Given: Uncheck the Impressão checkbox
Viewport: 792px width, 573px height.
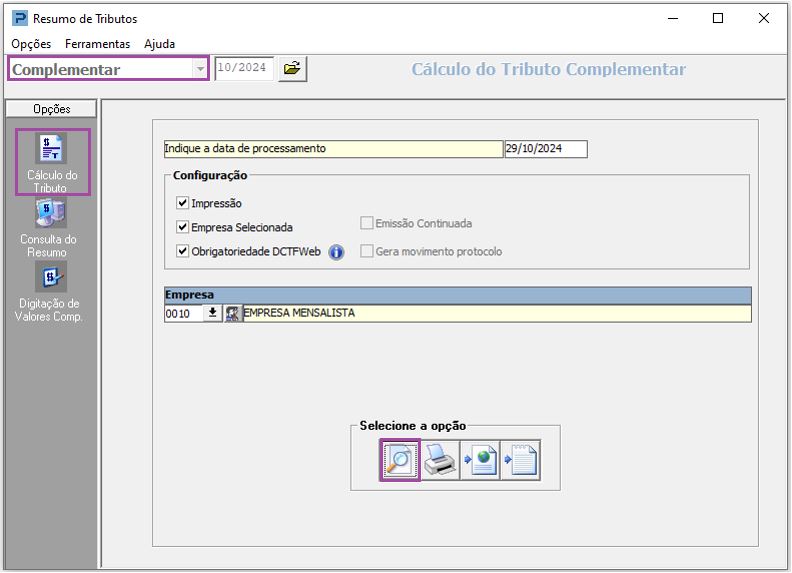Looking at the screenshot, I should pyautogui.click(x=182, y=203).
